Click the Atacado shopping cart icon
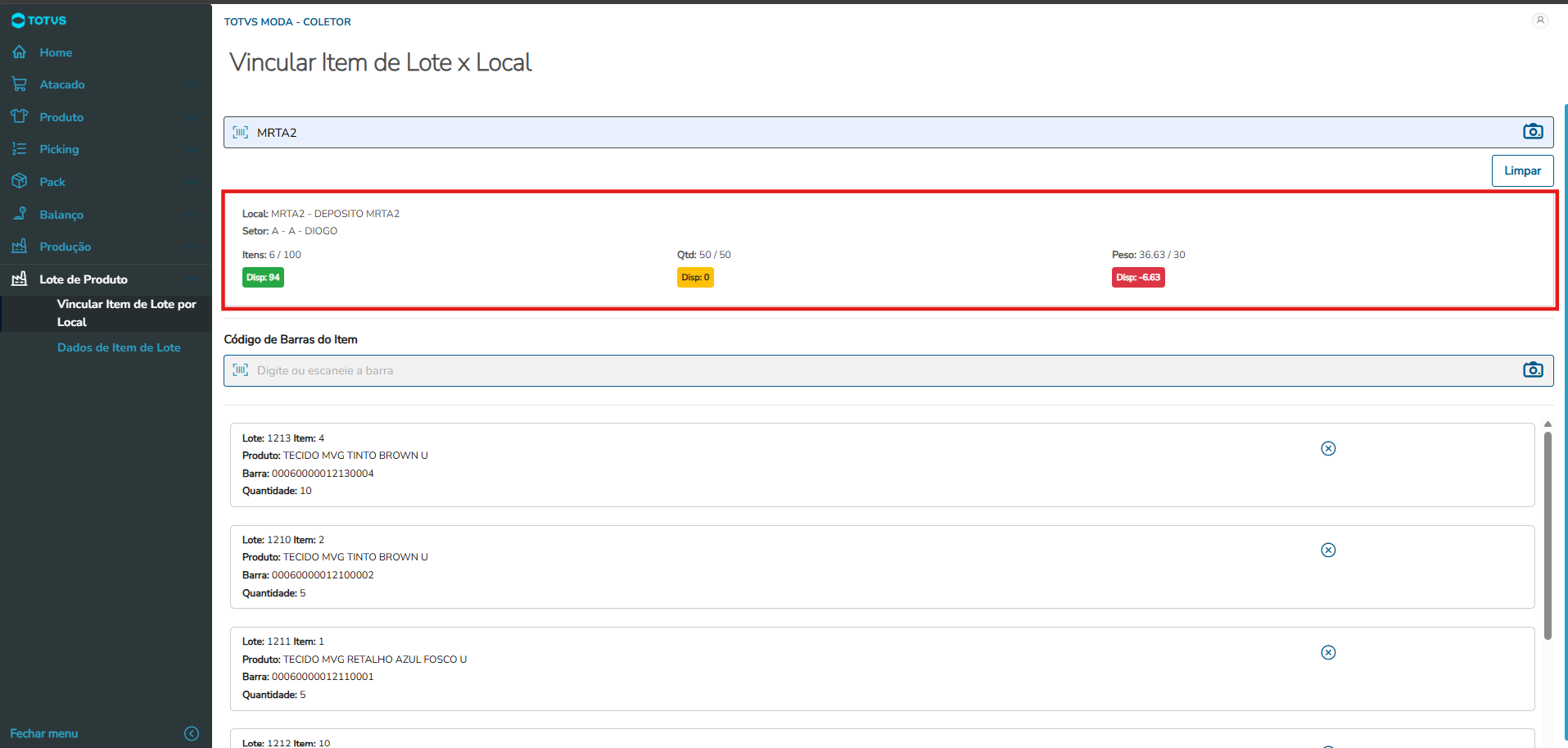Image resolution: width=1568 pixels, height=748 pixels. tap(20, 84)
